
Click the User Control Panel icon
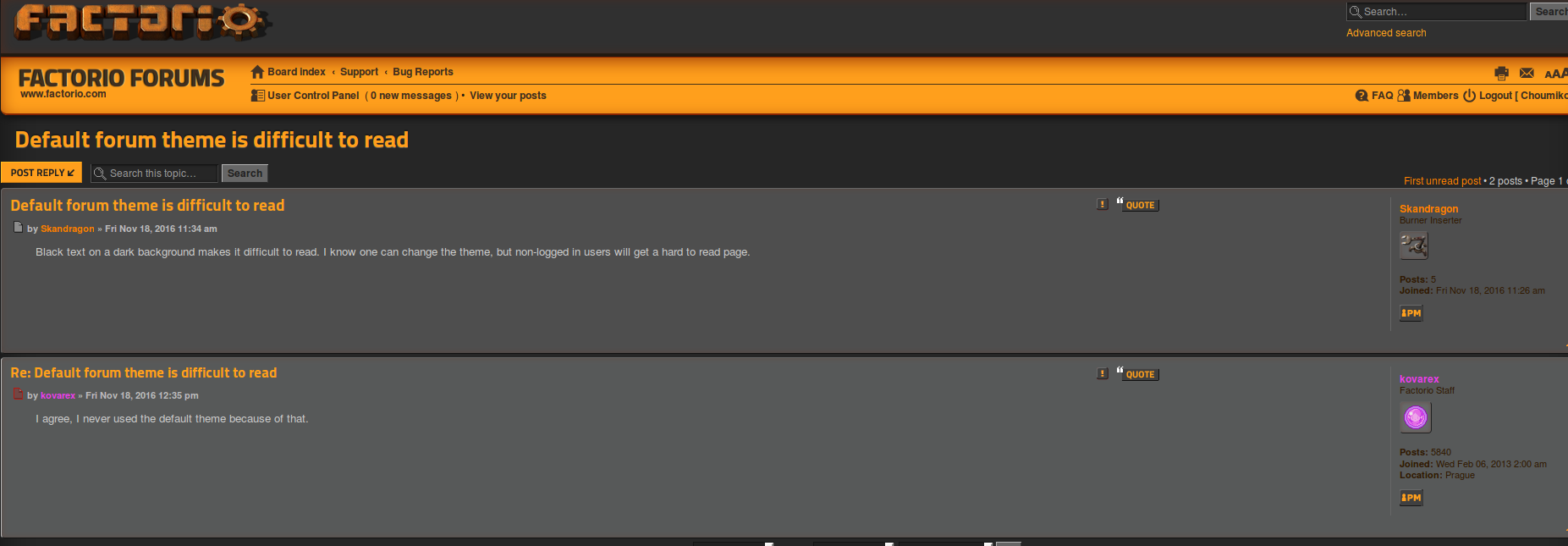[x=257, y=96]
